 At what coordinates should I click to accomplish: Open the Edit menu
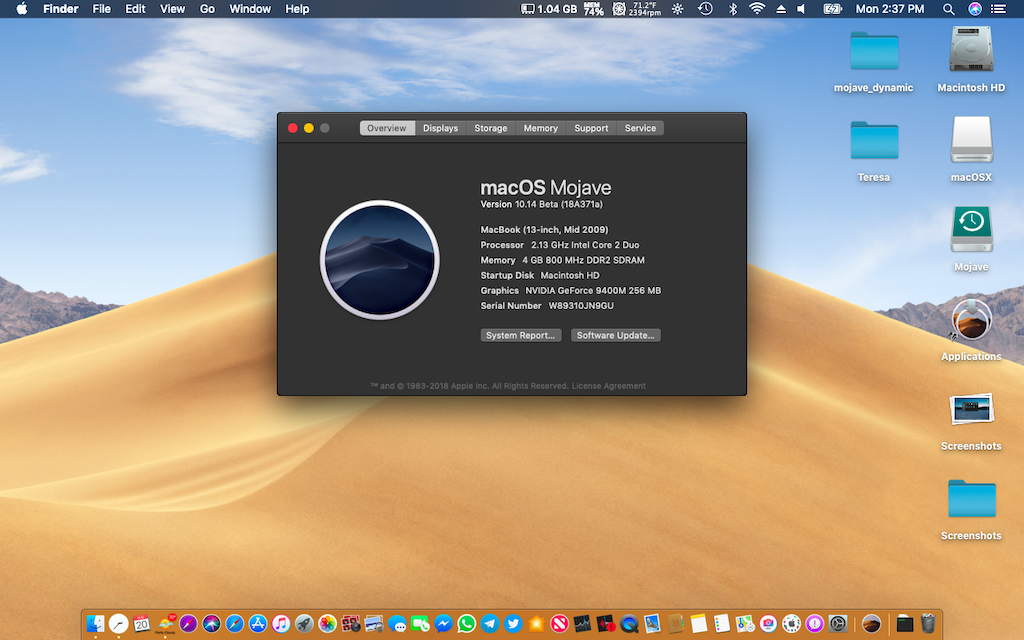pyautogui.click(x=135, y=8)
